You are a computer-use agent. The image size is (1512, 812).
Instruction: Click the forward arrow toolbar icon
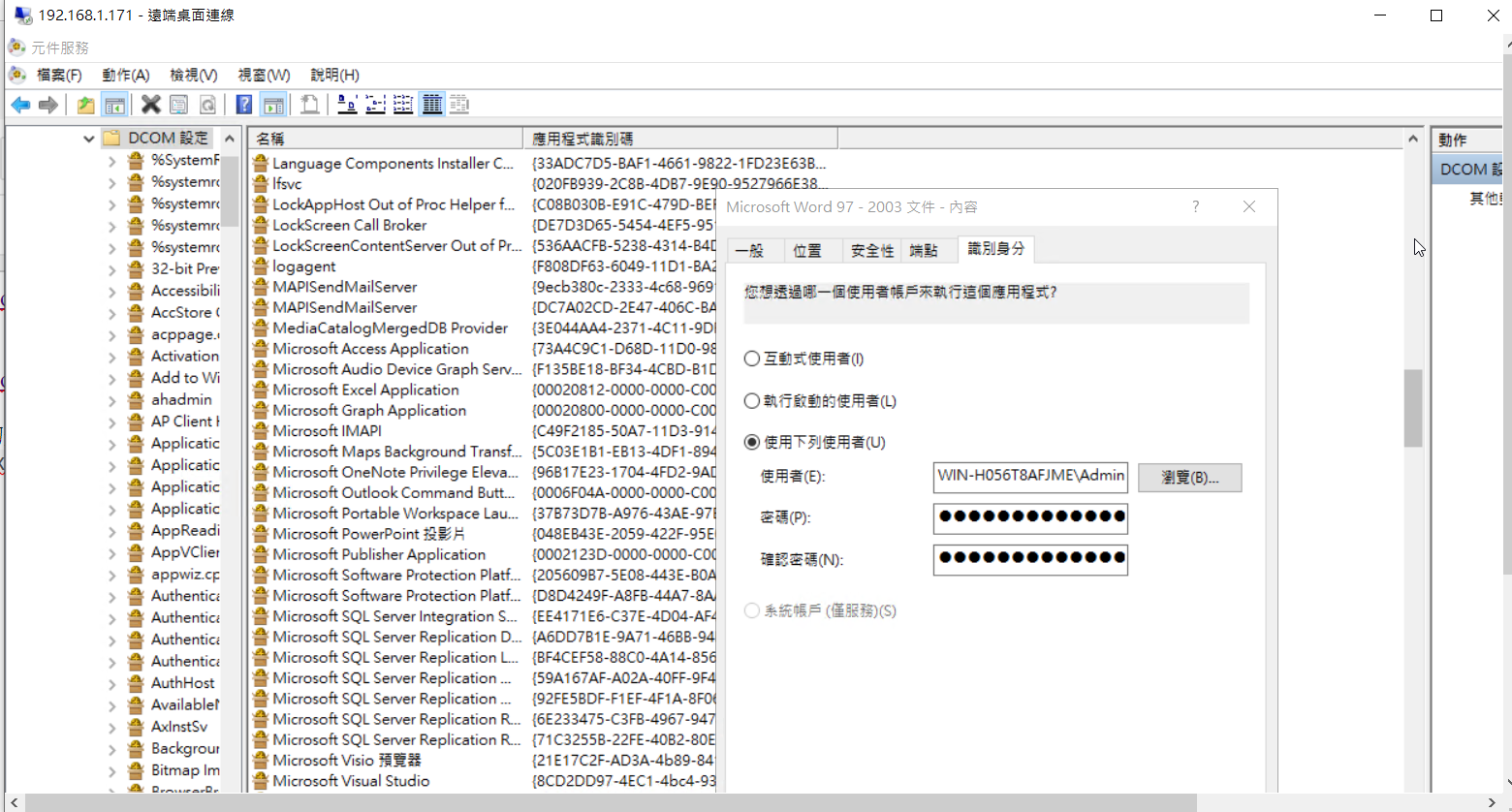click(47, 105)
